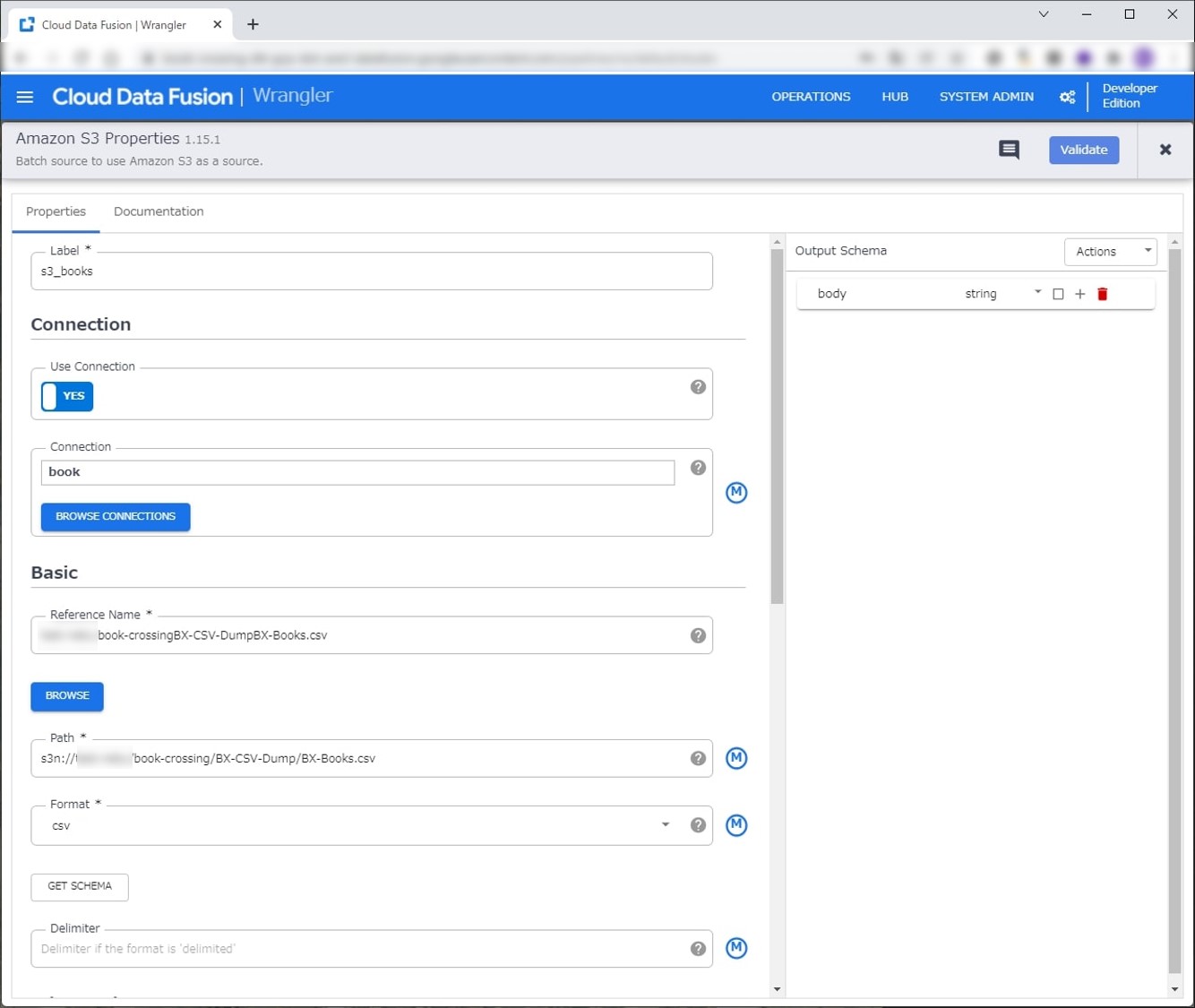Switch to the Properties tab
Image resolution: width=1195 pixels, height=1008 pixels.
pyautogui.click(x=56, y=211)
